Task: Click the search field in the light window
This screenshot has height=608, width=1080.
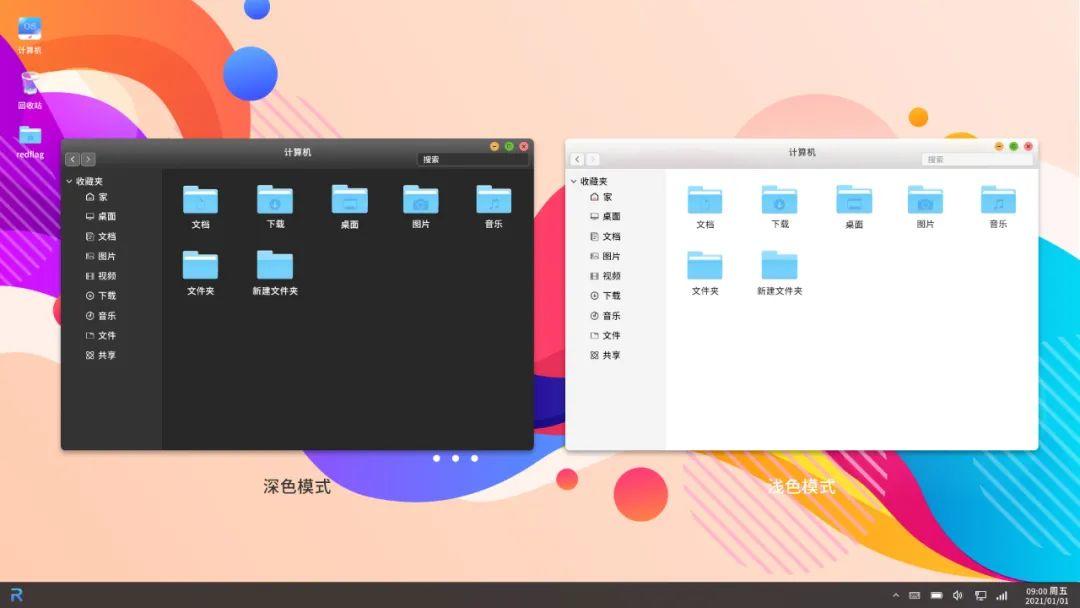Action: point(975,159)
